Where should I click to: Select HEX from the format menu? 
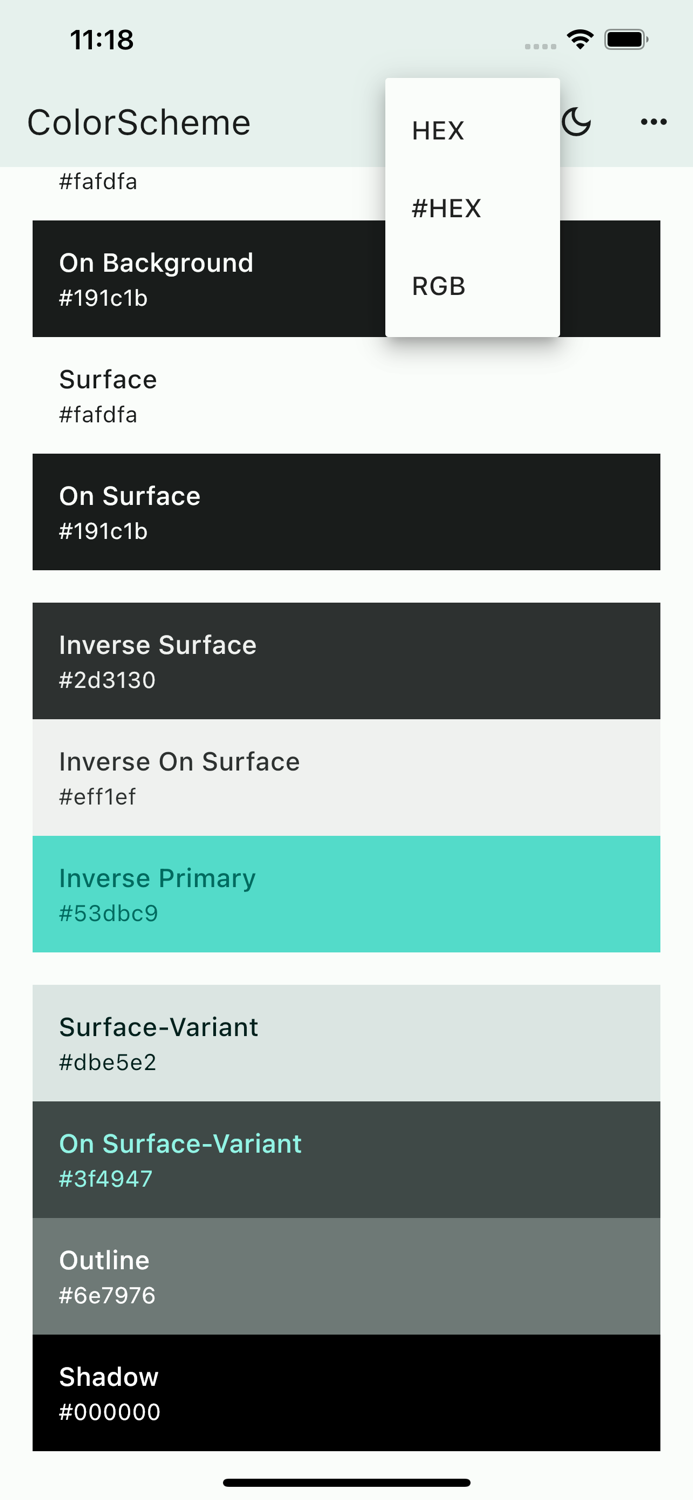point(437,131)
